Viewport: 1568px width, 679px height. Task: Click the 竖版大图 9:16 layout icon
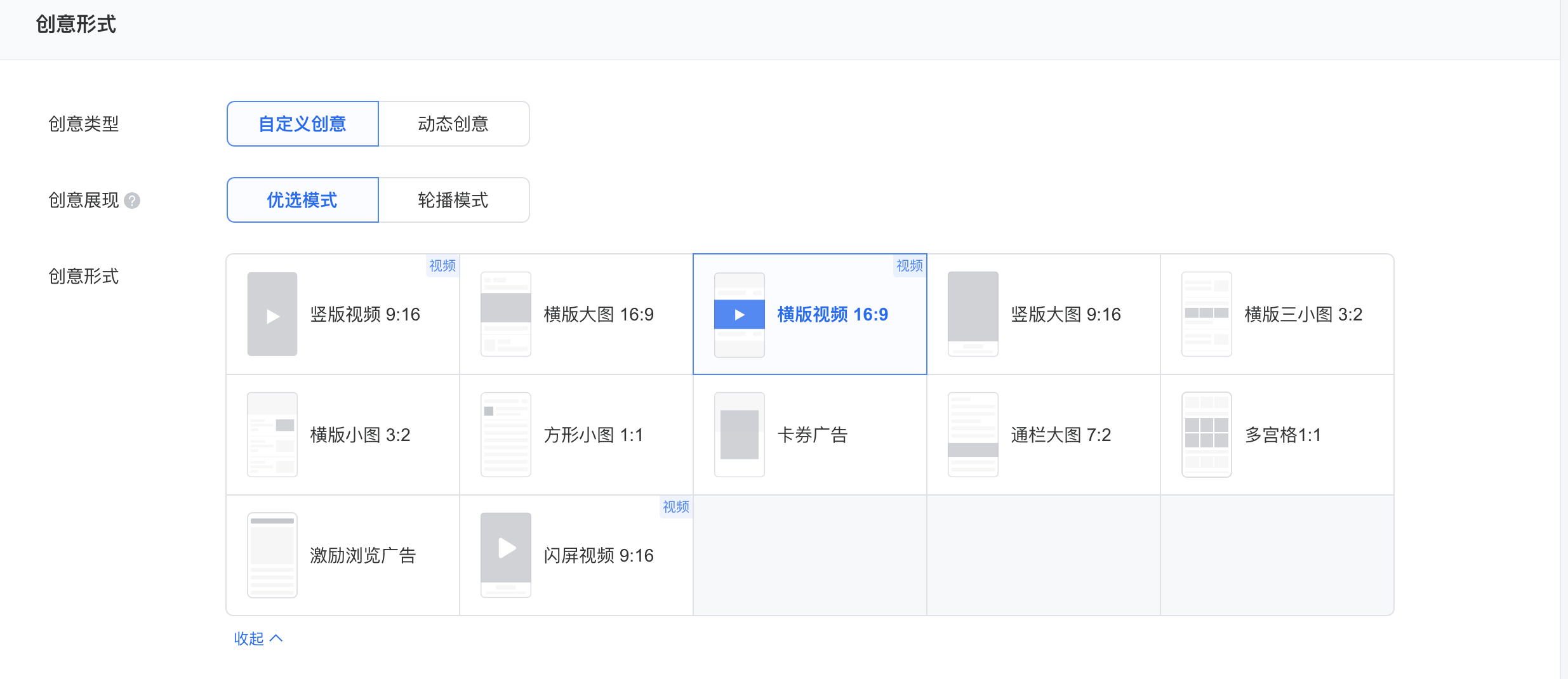[x=973, y=314]
